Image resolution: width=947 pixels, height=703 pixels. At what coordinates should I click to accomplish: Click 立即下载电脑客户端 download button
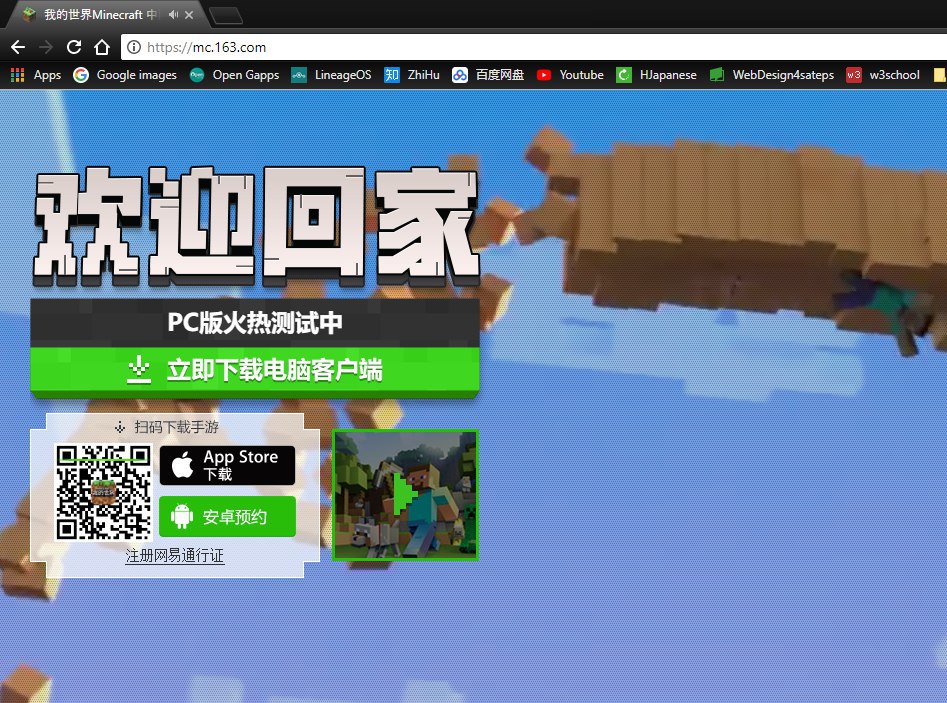255,371
